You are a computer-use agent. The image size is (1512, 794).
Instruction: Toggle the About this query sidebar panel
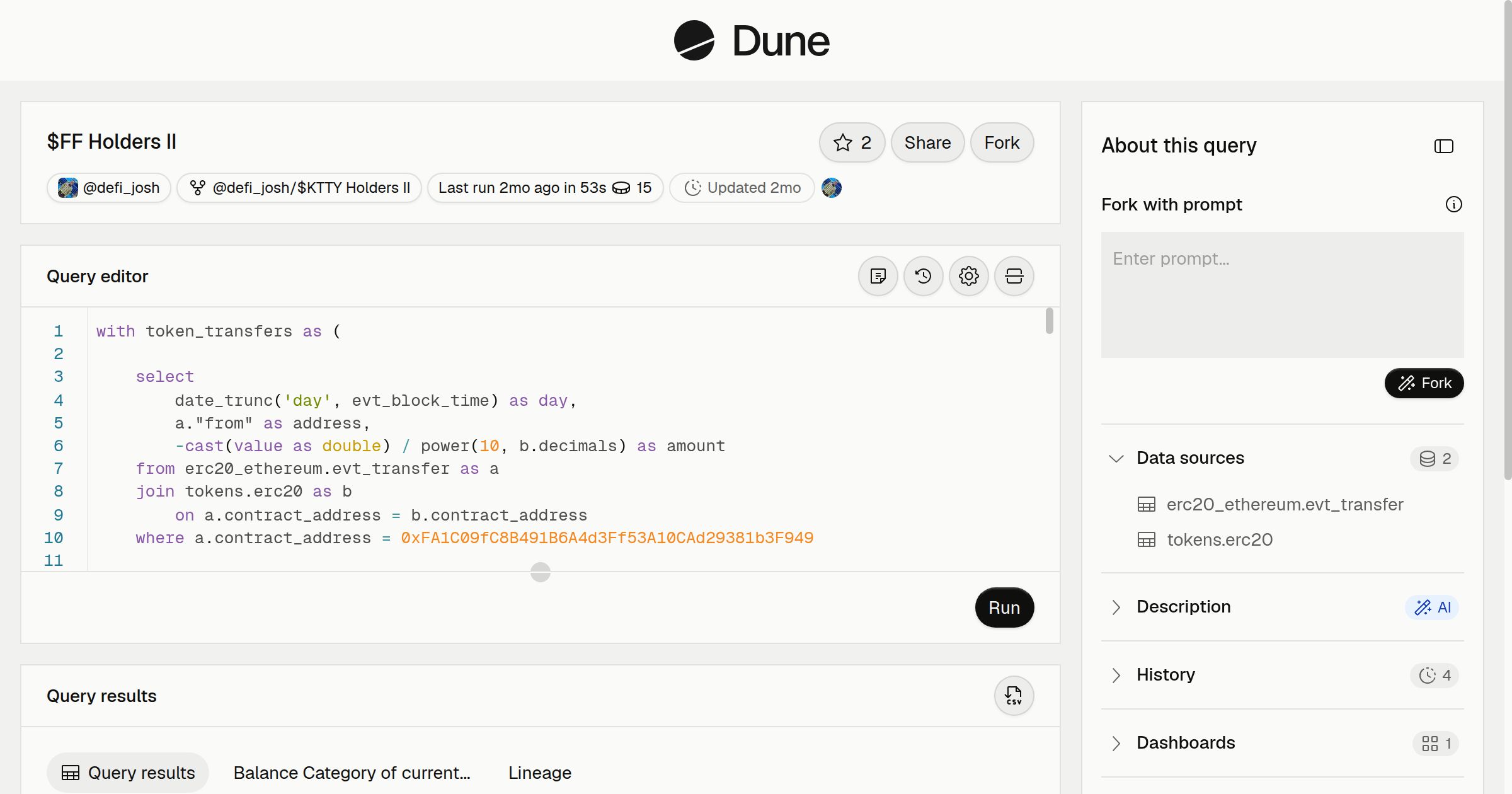point(1443,146)
